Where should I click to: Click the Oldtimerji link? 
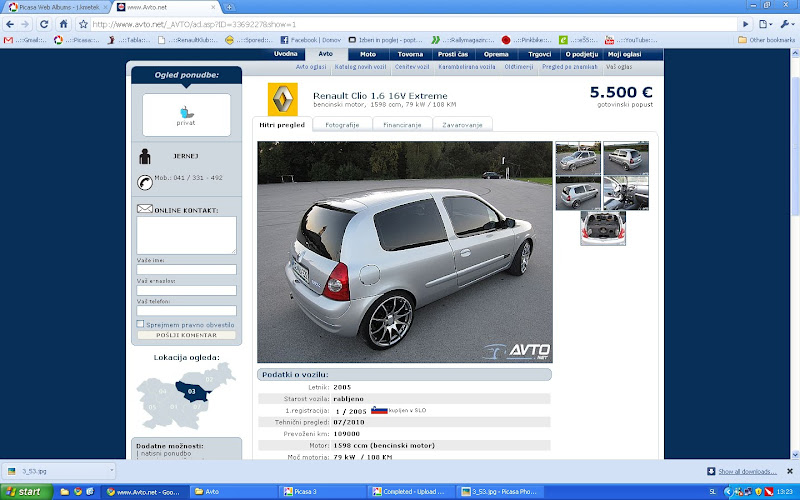click(x=518, y=67)
